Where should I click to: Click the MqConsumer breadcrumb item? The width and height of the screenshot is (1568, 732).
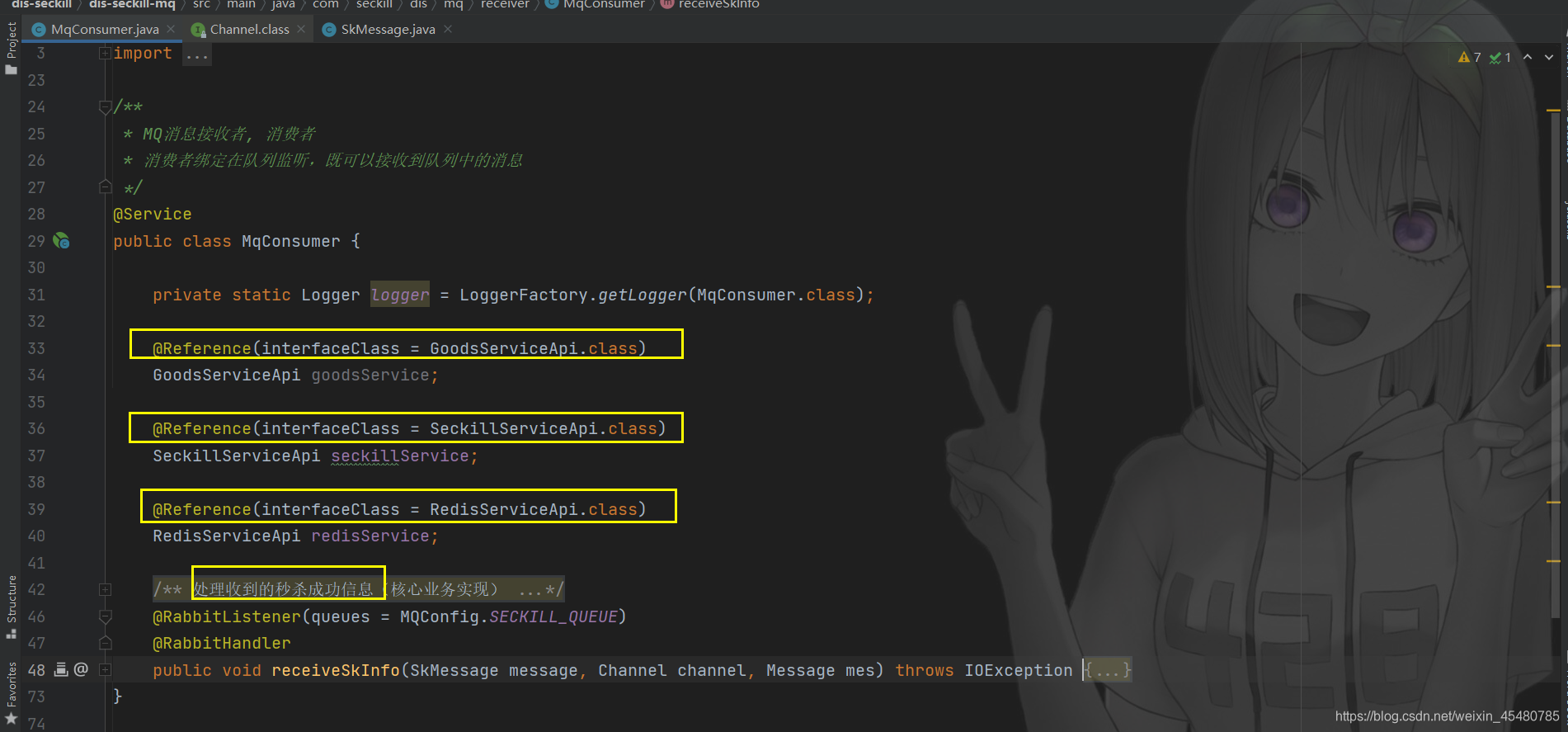(x=596, y=5)
